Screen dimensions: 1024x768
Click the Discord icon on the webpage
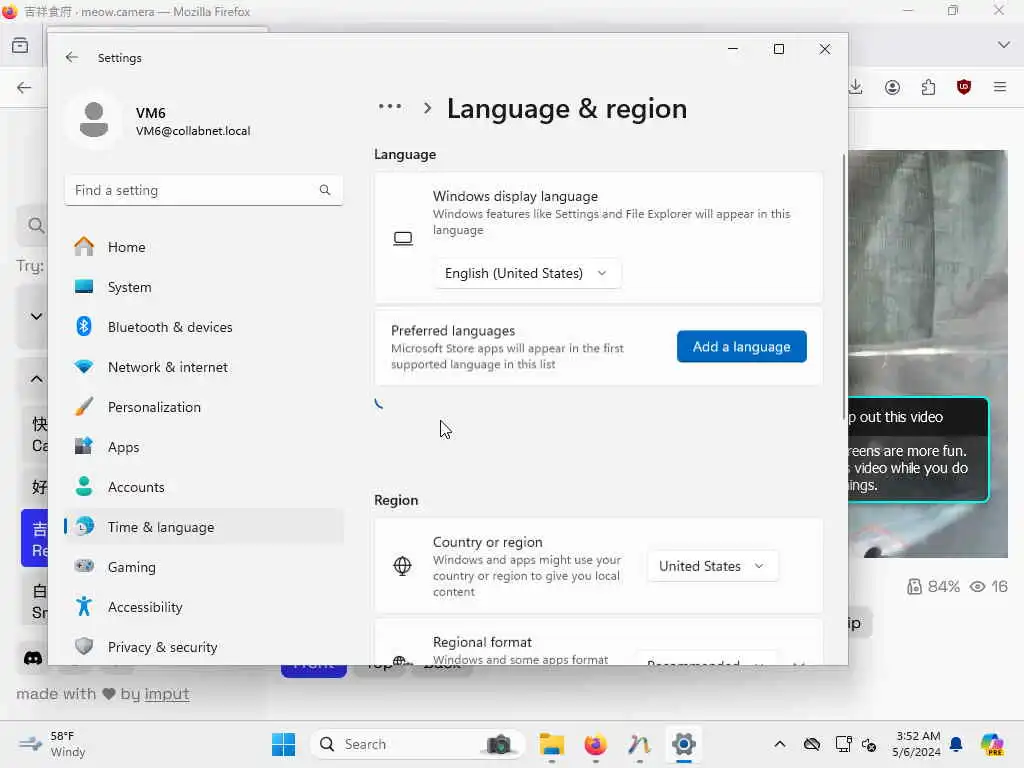[x=33, y=658]
